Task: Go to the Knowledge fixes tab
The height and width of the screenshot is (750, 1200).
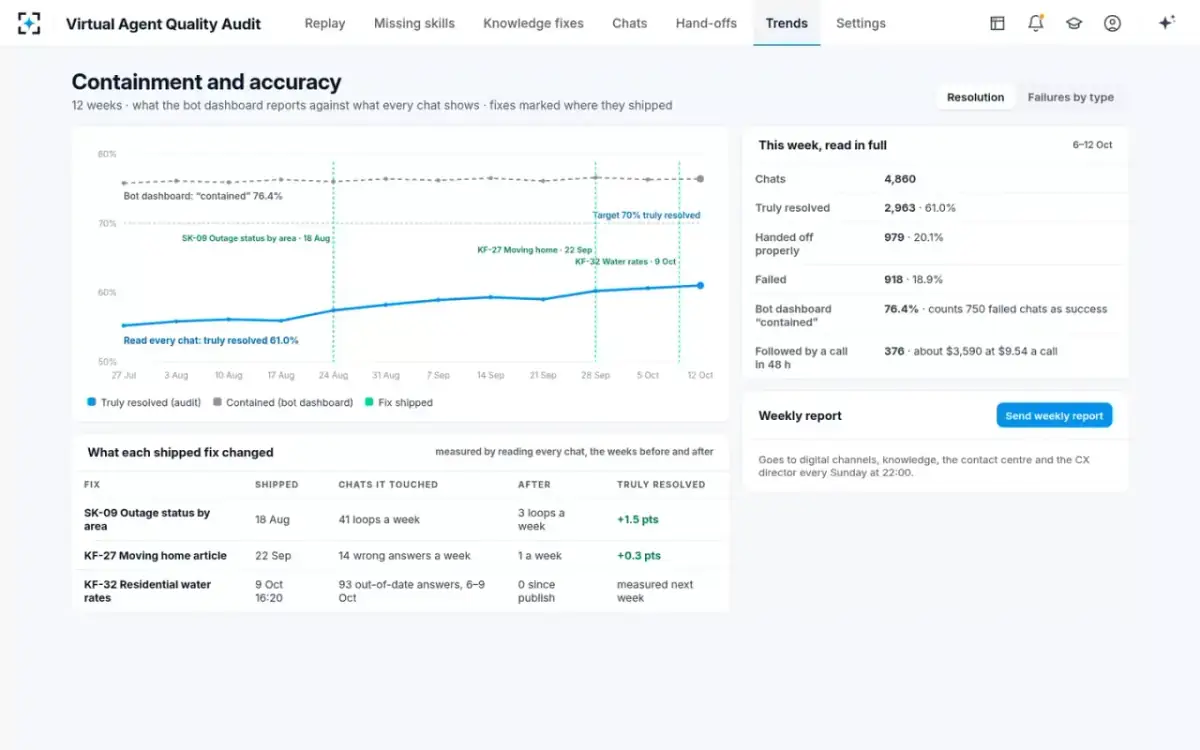Action: [x=533, y=23]
